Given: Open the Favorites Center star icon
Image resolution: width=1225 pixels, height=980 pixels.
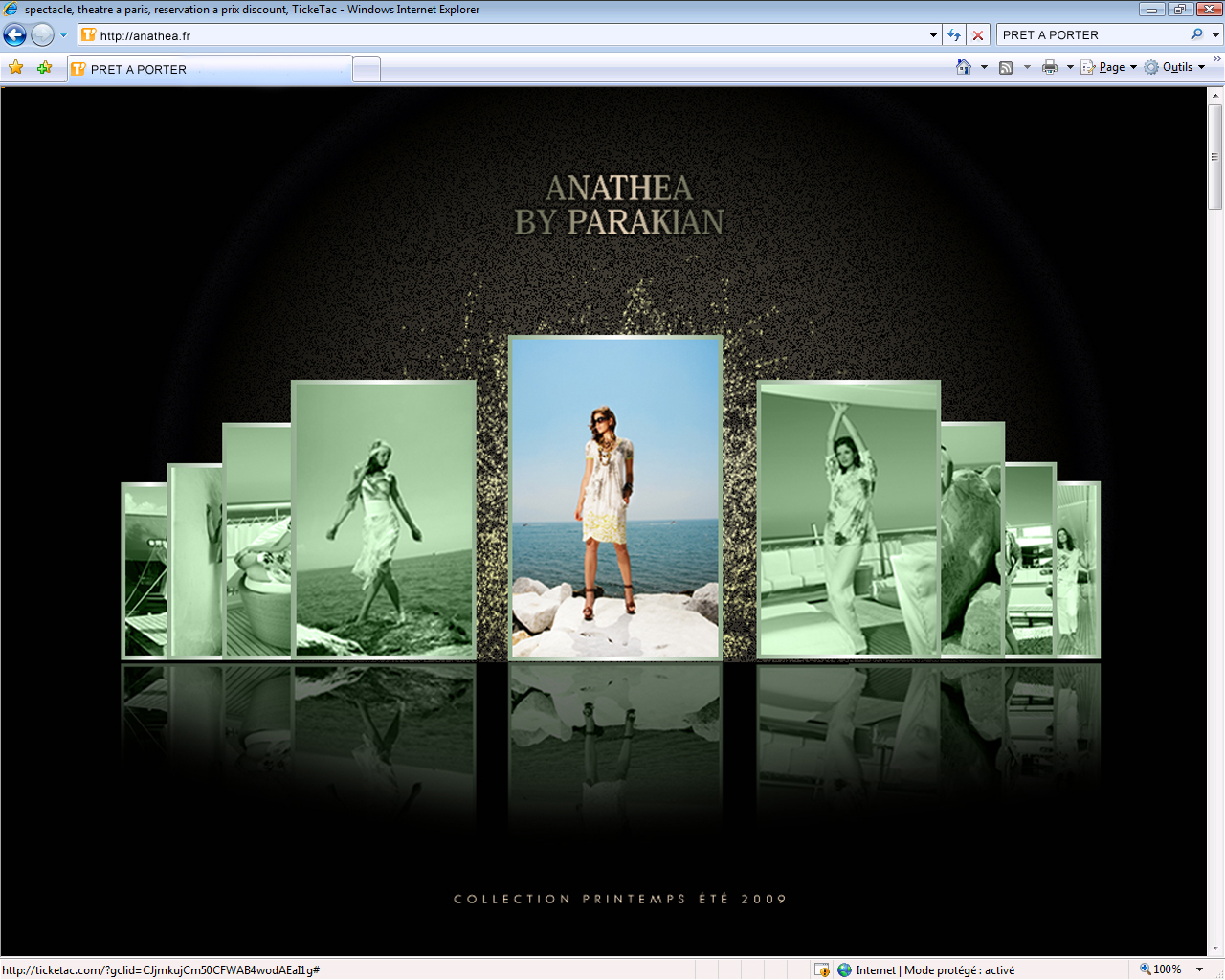Looking at the screenshot, I should point(15,67).
